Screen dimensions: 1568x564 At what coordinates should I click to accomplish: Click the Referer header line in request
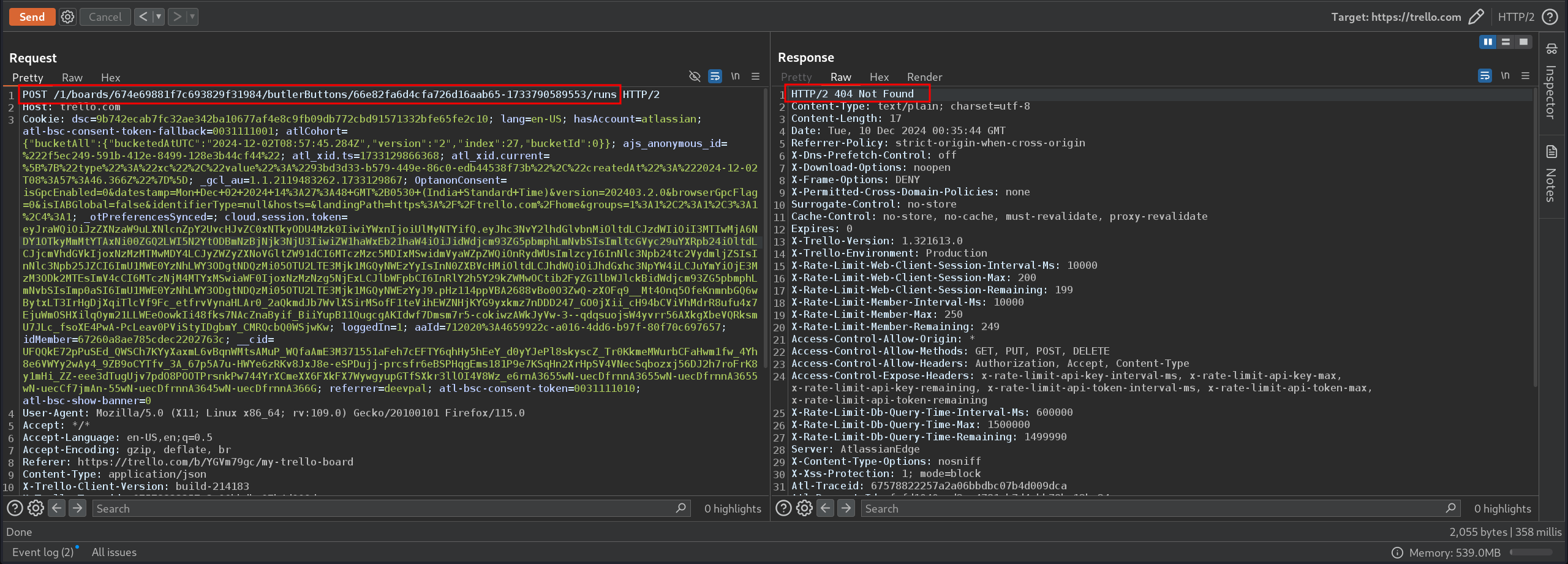coord(187,462)
